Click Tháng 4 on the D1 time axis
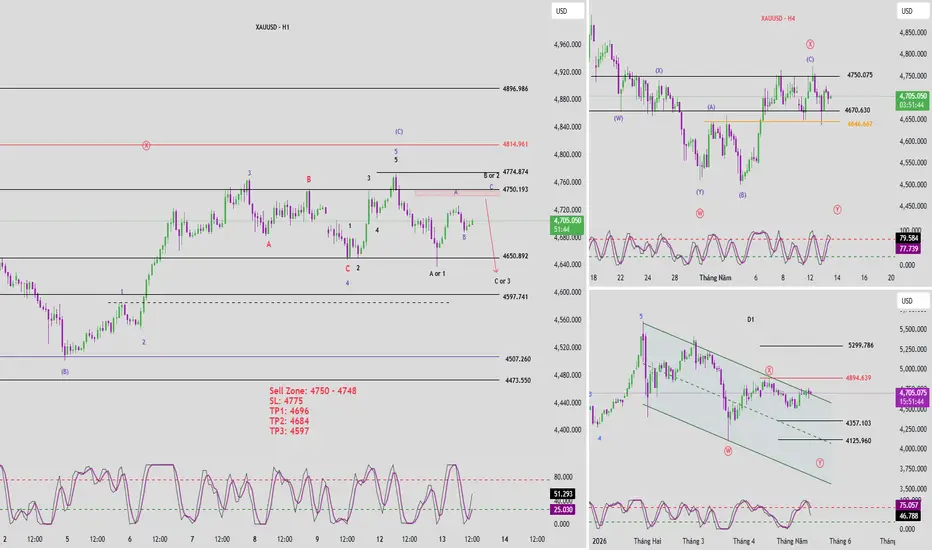Screen dimensions: 932x550 click(744, 541)
